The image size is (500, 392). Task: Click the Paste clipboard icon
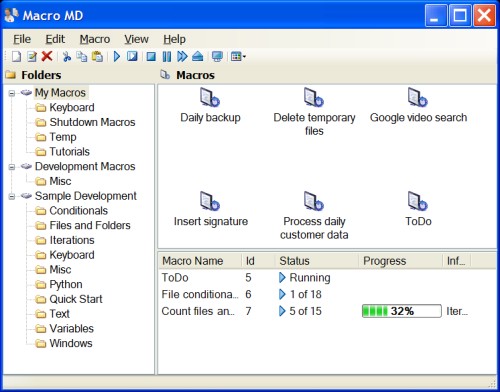point(97,56)
